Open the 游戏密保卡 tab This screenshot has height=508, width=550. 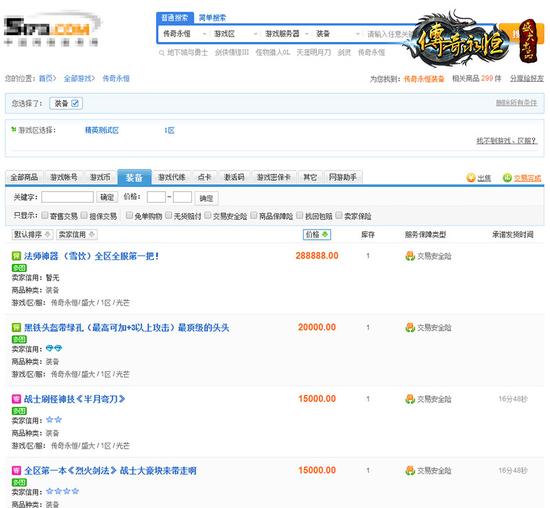pos(274,178)
